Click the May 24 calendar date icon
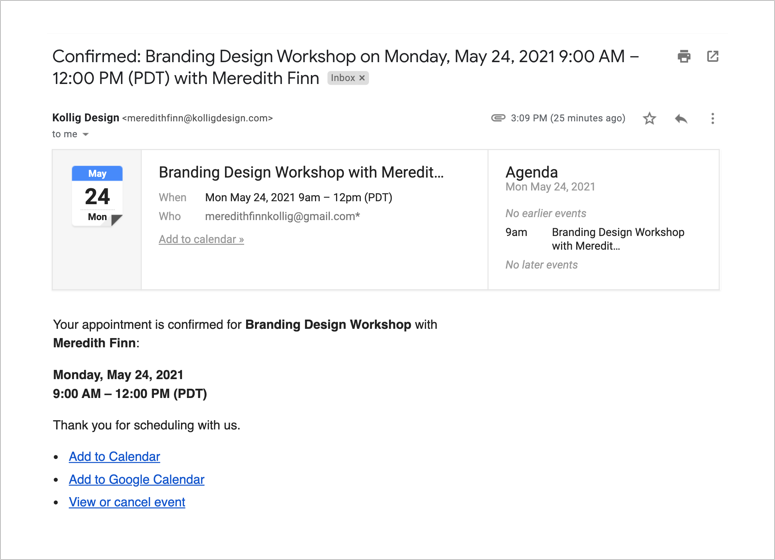This screenshot has width=775, height=560. click(97, 196)
